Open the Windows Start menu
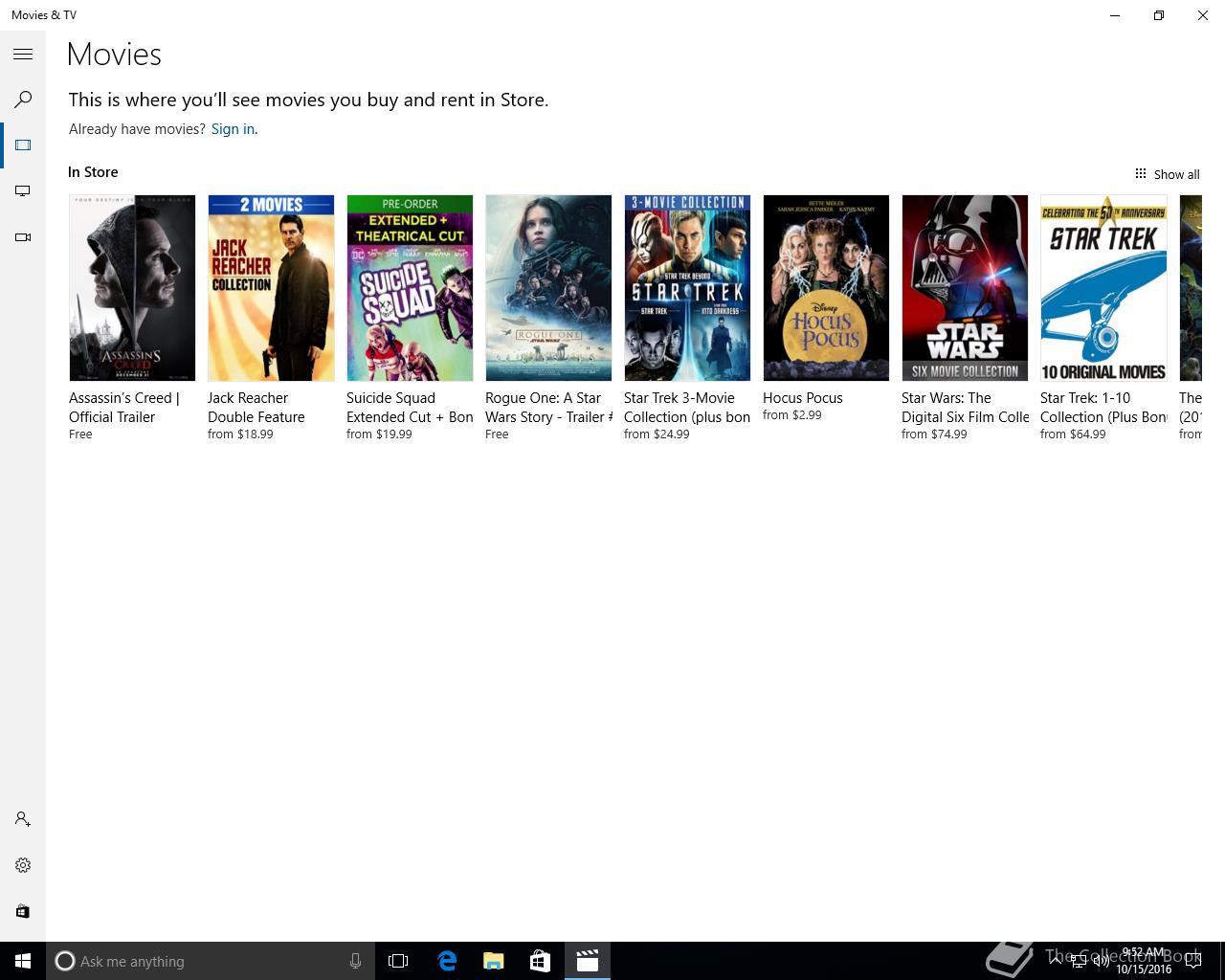This screenshot has height=980, width=1225. pyautogui.click(x=23, y=961)
